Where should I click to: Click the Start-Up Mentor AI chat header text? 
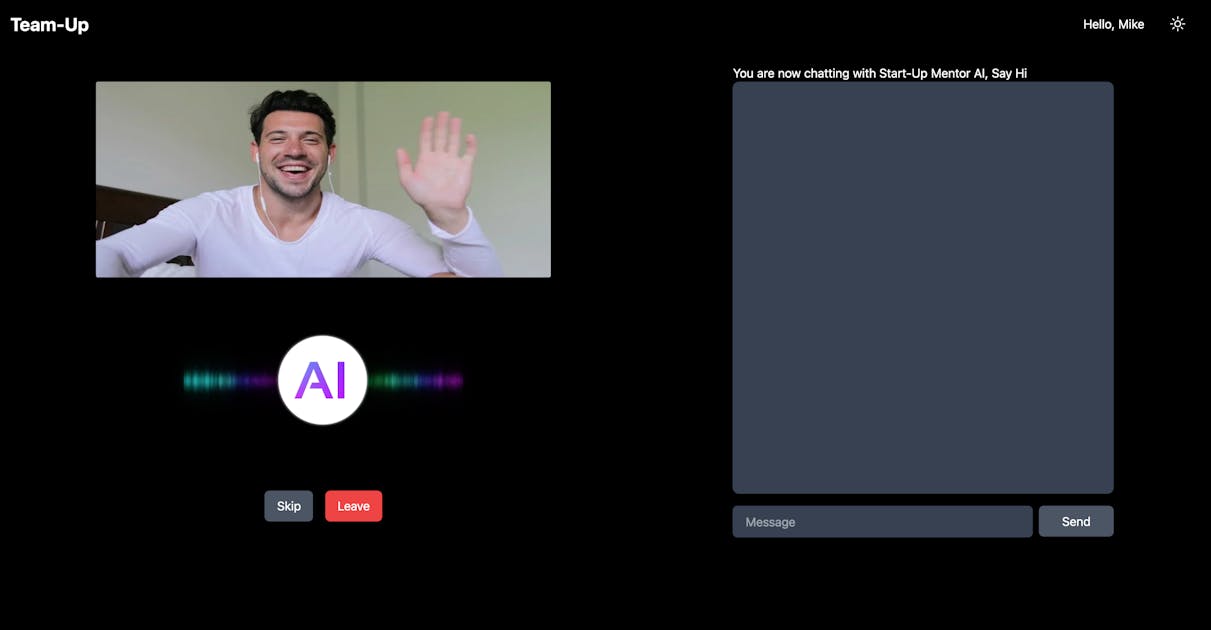tap(879, 73)
